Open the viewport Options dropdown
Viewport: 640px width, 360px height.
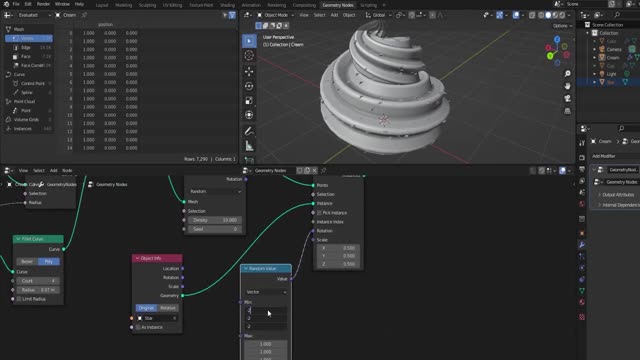click(x=562, y=26)
